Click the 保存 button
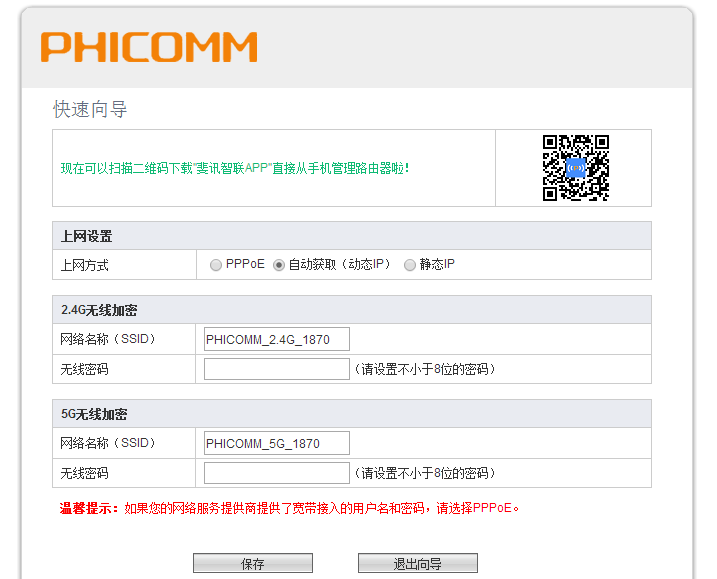 (253, 563)
